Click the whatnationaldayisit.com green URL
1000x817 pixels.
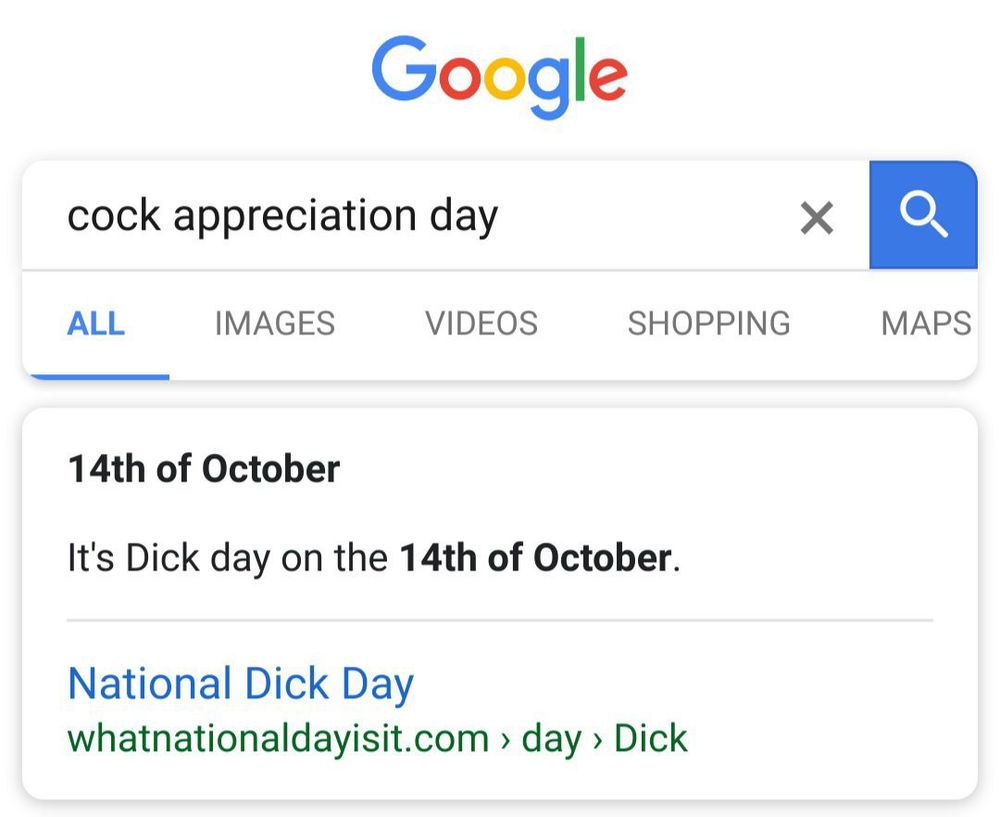(x=277, y=739)
